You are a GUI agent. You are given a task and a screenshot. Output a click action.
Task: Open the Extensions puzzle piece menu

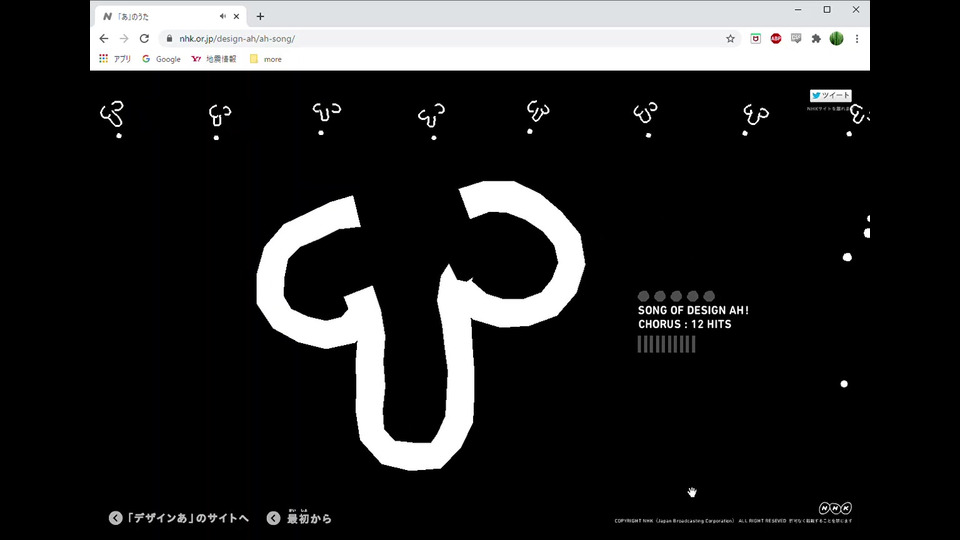tap(816, 39)
